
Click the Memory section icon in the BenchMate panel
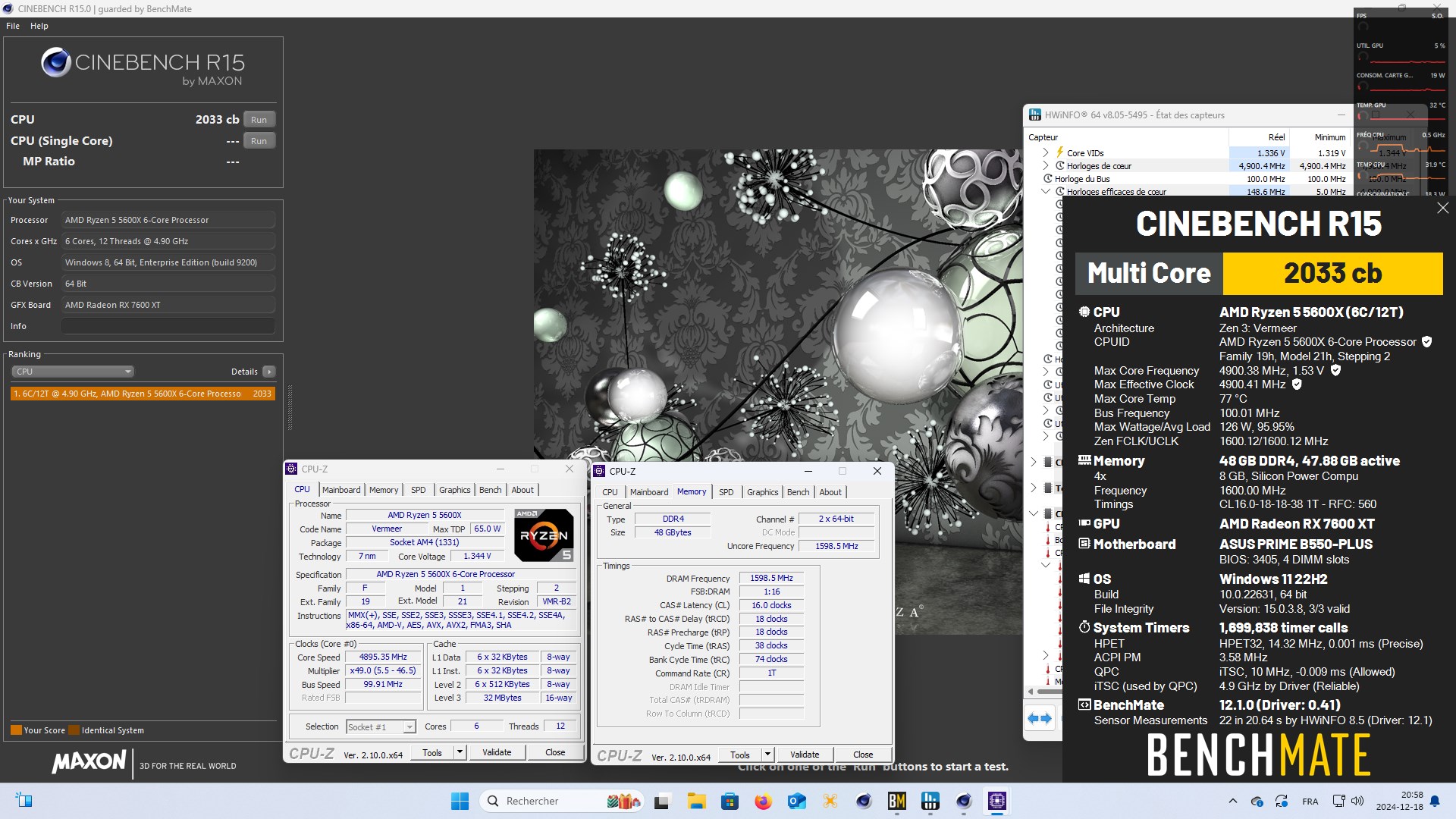(x=1084, y=460)
